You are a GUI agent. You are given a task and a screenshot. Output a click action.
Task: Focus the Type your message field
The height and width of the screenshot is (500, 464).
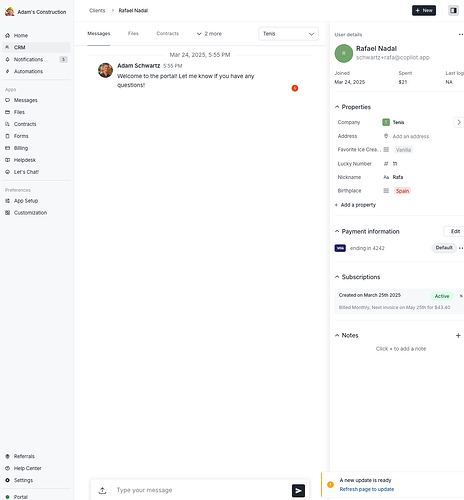coord(200,490)
